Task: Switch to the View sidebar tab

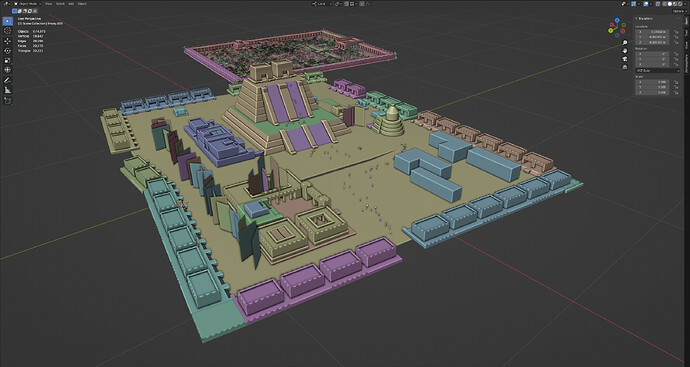Action: coord(687,45)
